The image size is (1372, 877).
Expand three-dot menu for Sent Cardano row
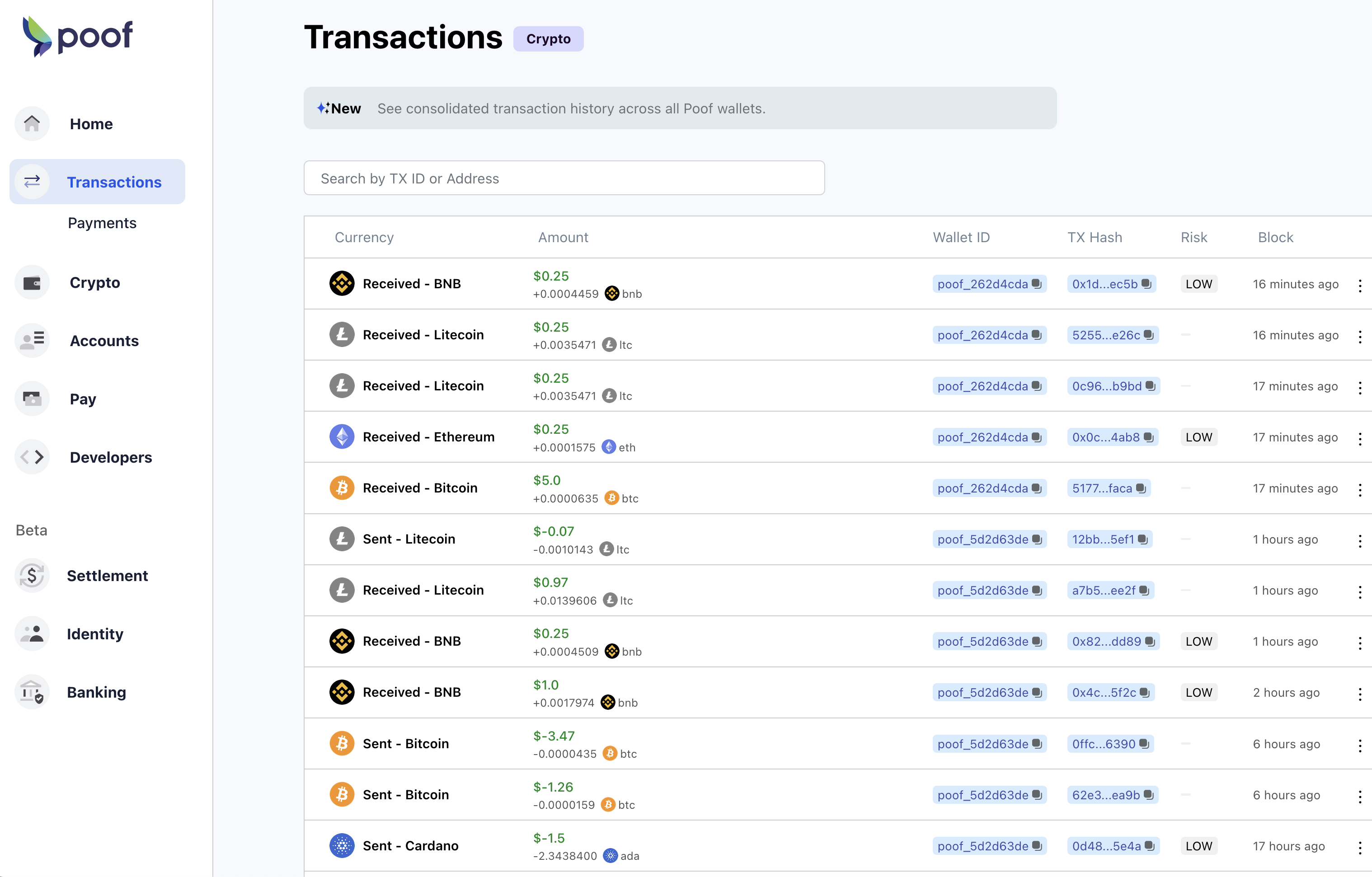click(1359, 847)
